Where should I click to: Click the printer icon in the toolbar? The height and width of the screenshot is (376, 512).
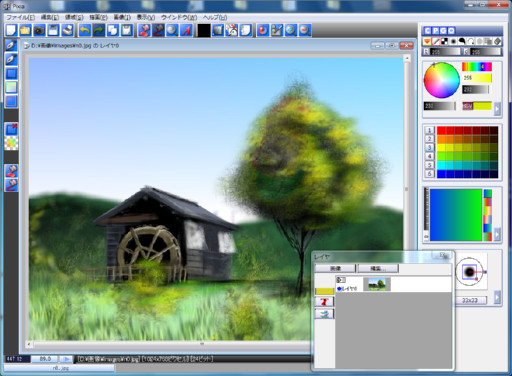pyautogui.click(x=68, y=30)
